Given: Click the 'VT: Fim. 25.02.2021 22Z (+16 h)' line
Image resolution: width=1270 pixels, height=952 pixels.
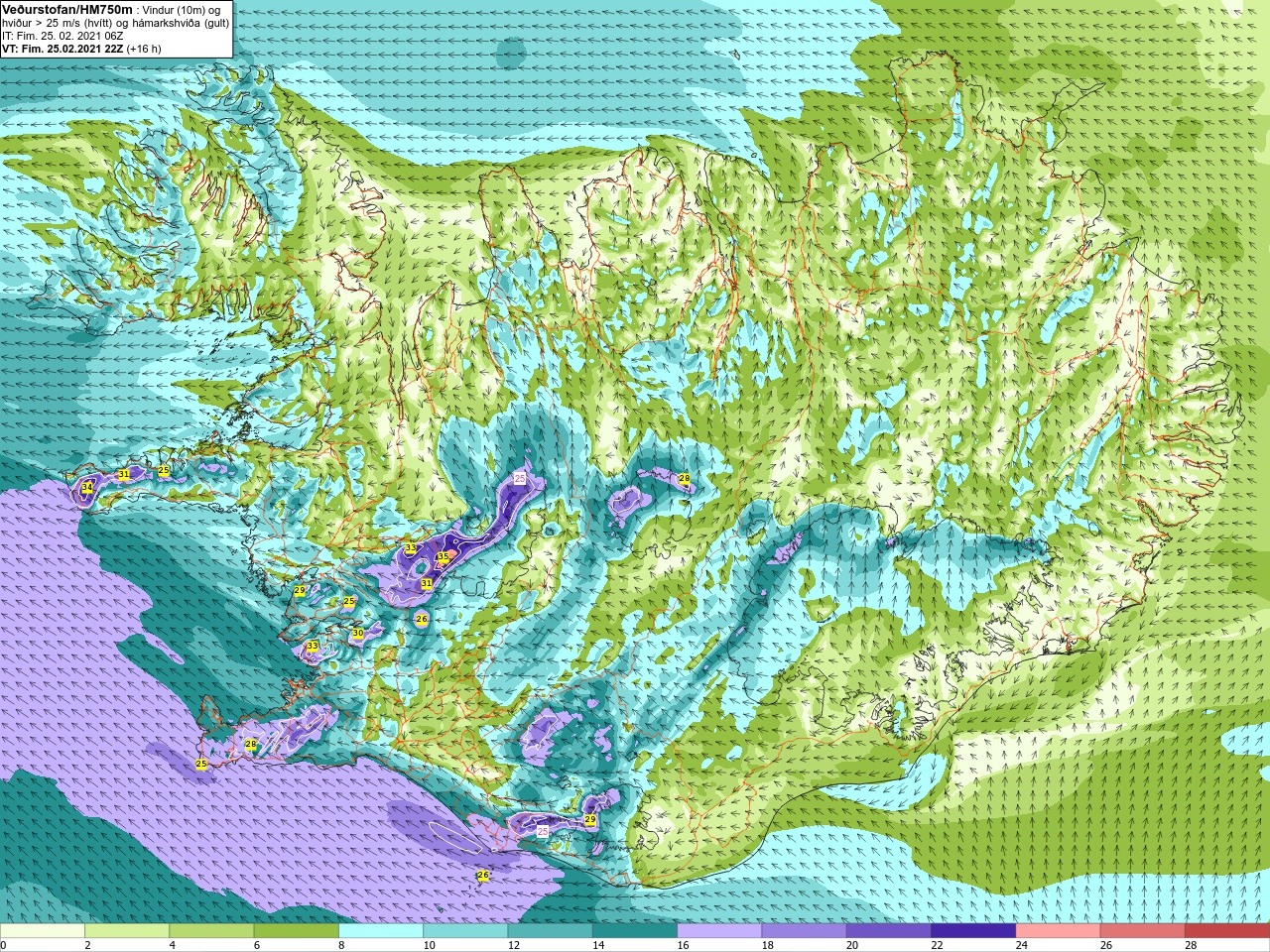Looking at the screenshot, I should click(x=81, y=49).
